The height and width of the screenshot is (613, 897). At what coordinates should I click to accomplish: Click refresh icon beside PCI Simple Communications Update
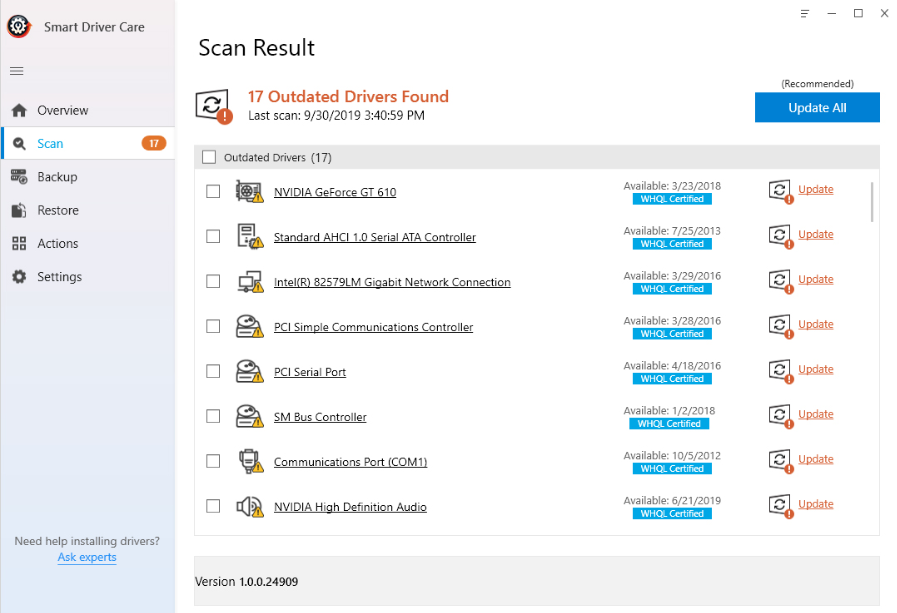point(781,326)
